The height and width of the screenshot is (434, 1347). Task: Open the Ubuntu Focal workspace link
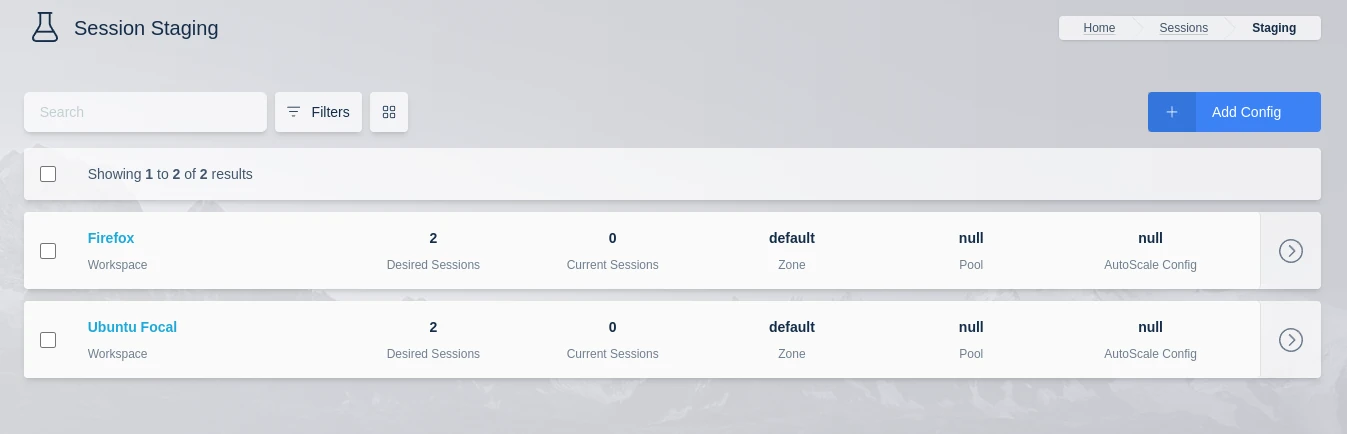[132, 327]
